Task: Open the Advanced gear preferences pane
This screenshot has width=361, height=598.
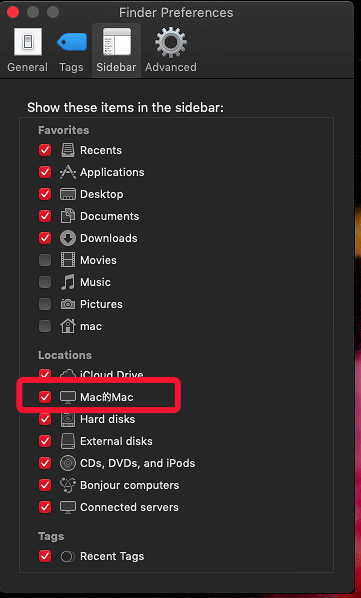Action: 171,42
